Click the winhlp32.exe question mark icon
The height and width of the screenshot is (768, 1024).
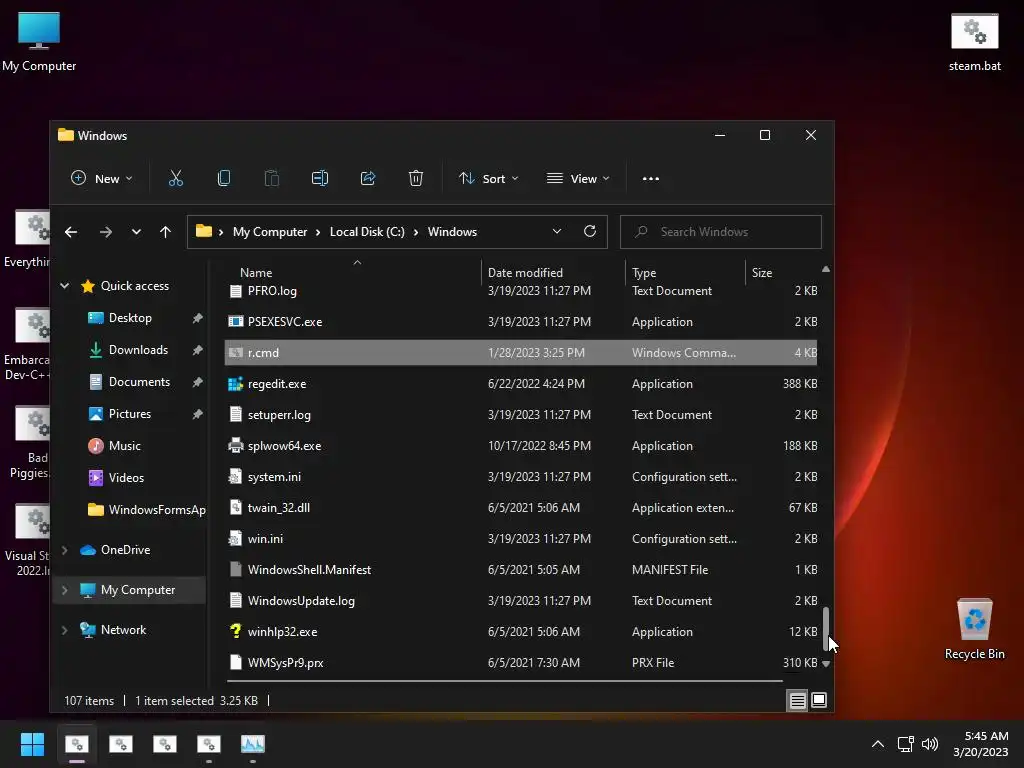click(x=235, y=632)
